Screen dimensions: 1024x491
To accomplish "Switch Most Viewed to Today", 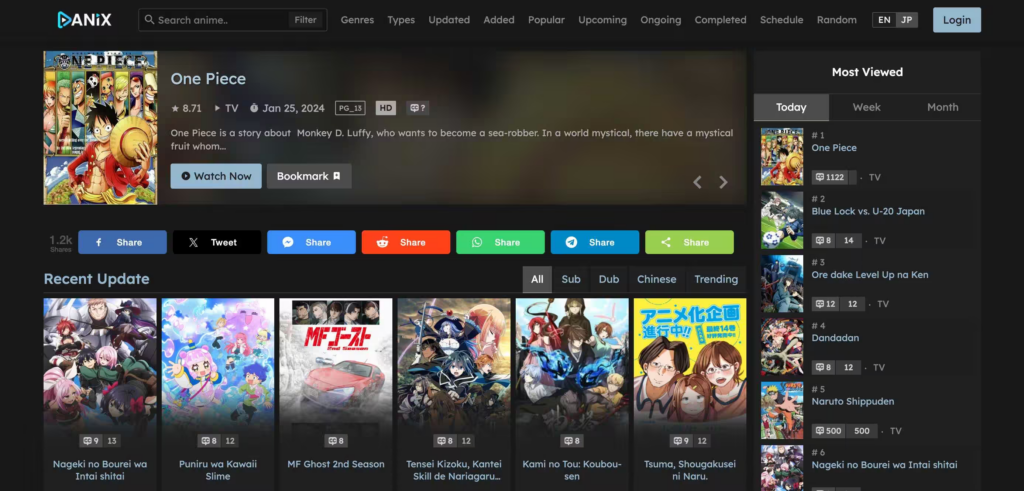I will [x=791, y=107].
